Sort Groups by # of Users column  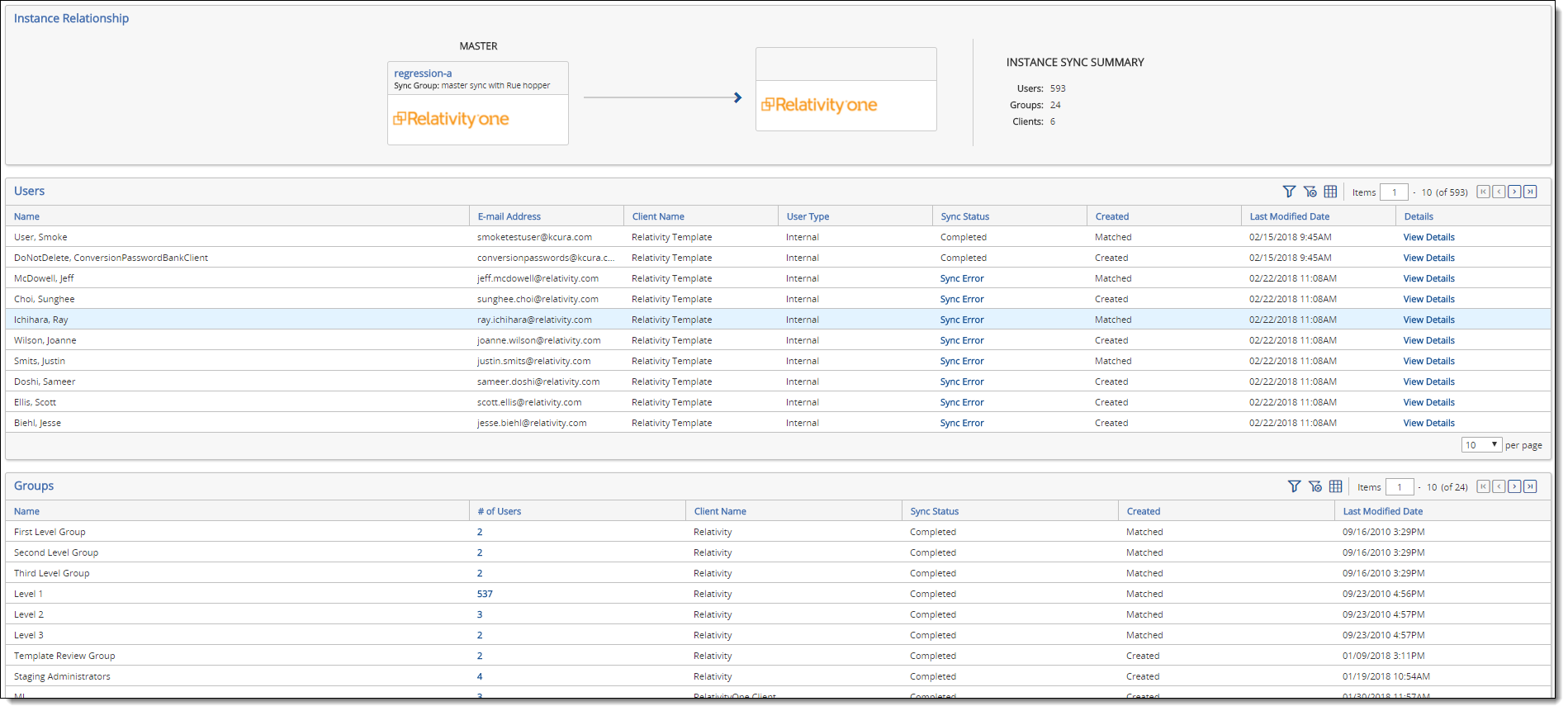499,511
